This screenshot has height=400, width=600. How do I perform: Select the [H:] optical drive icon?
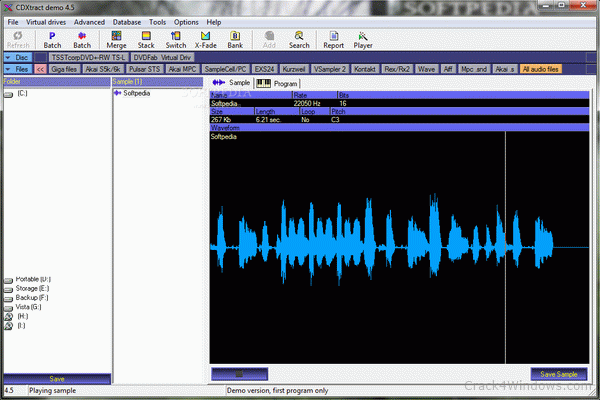click(8, 317)
